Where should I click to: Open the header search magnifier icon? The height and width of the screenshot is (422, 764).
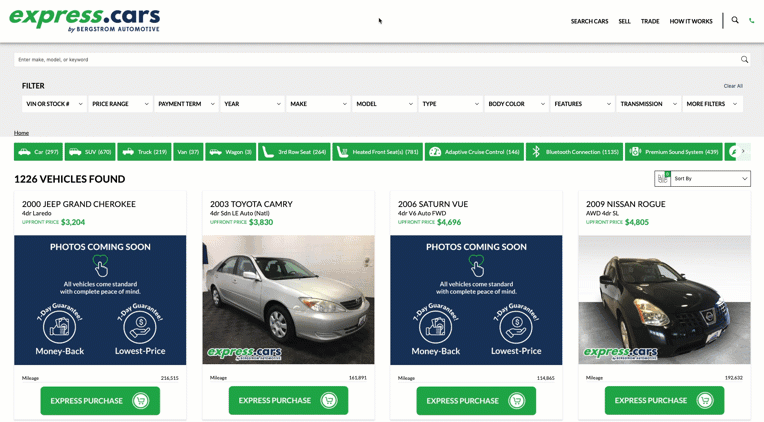pos(735,20)
